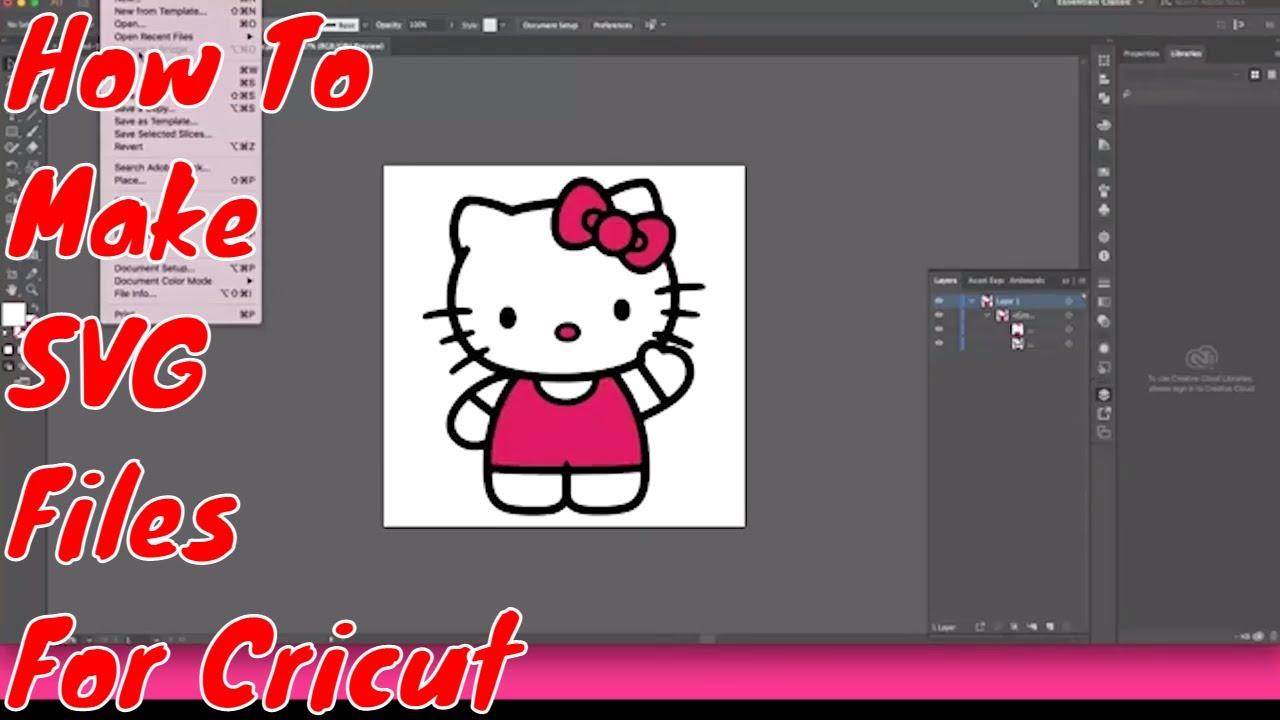Click the target circle on Layer 1

tap(1068, 301)
